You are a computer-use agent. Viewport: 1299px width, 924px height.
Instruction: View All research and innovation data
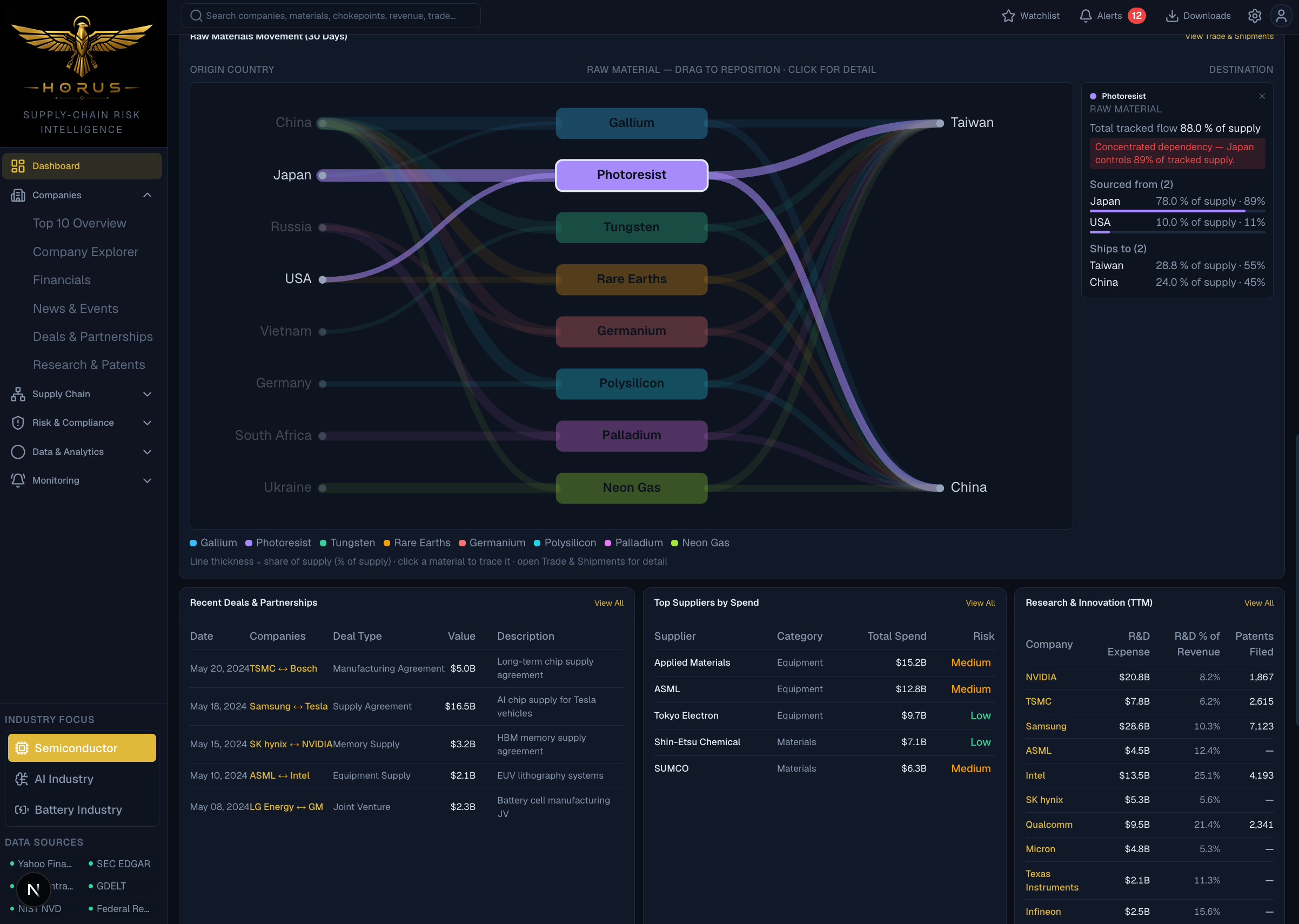[1259, 603]
